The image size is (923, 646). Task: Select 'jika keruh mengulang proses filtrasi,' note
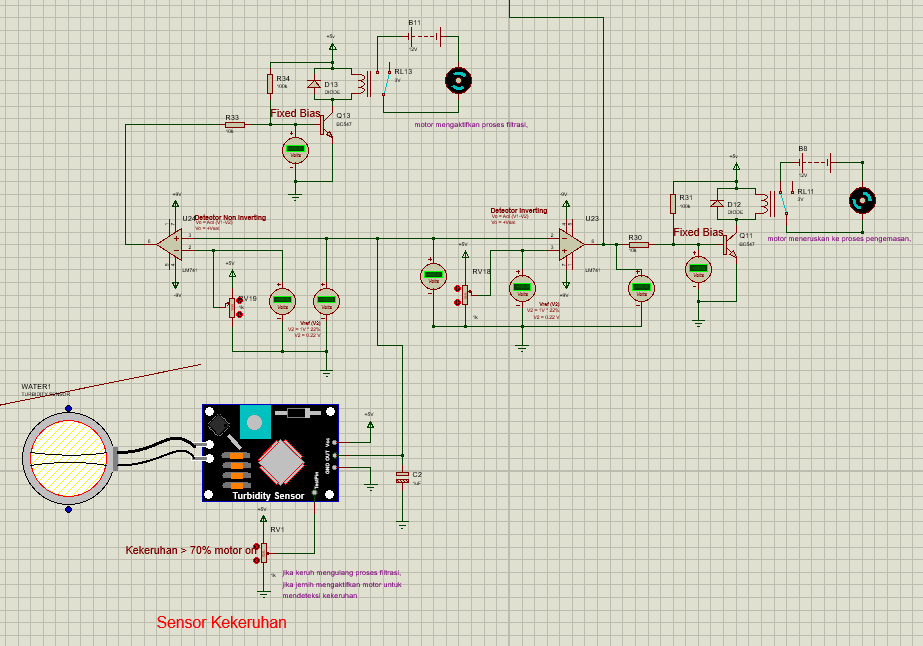[x=341, y=572]
